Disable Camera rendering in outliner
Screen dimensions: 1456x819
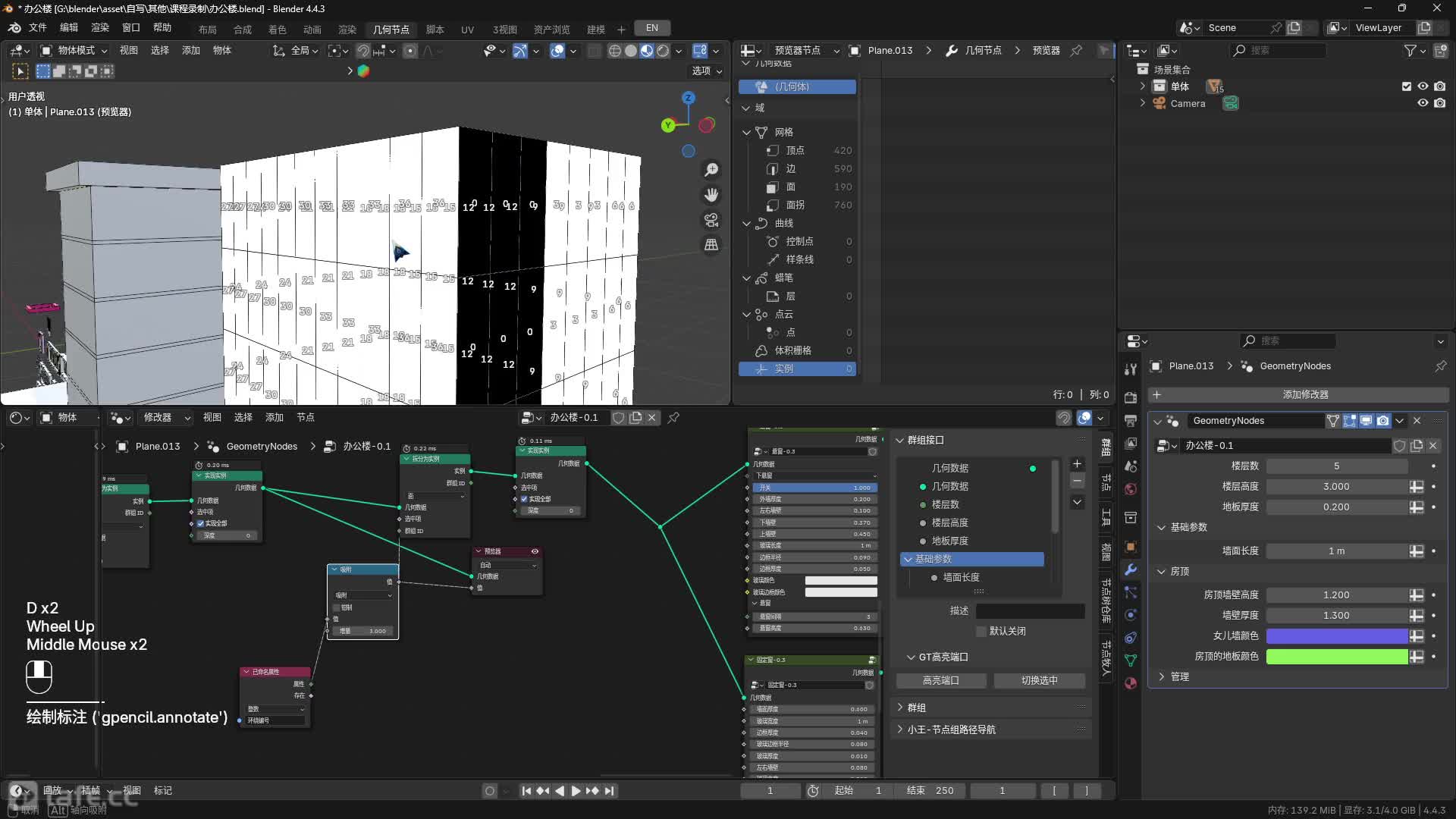(1440, 104)
